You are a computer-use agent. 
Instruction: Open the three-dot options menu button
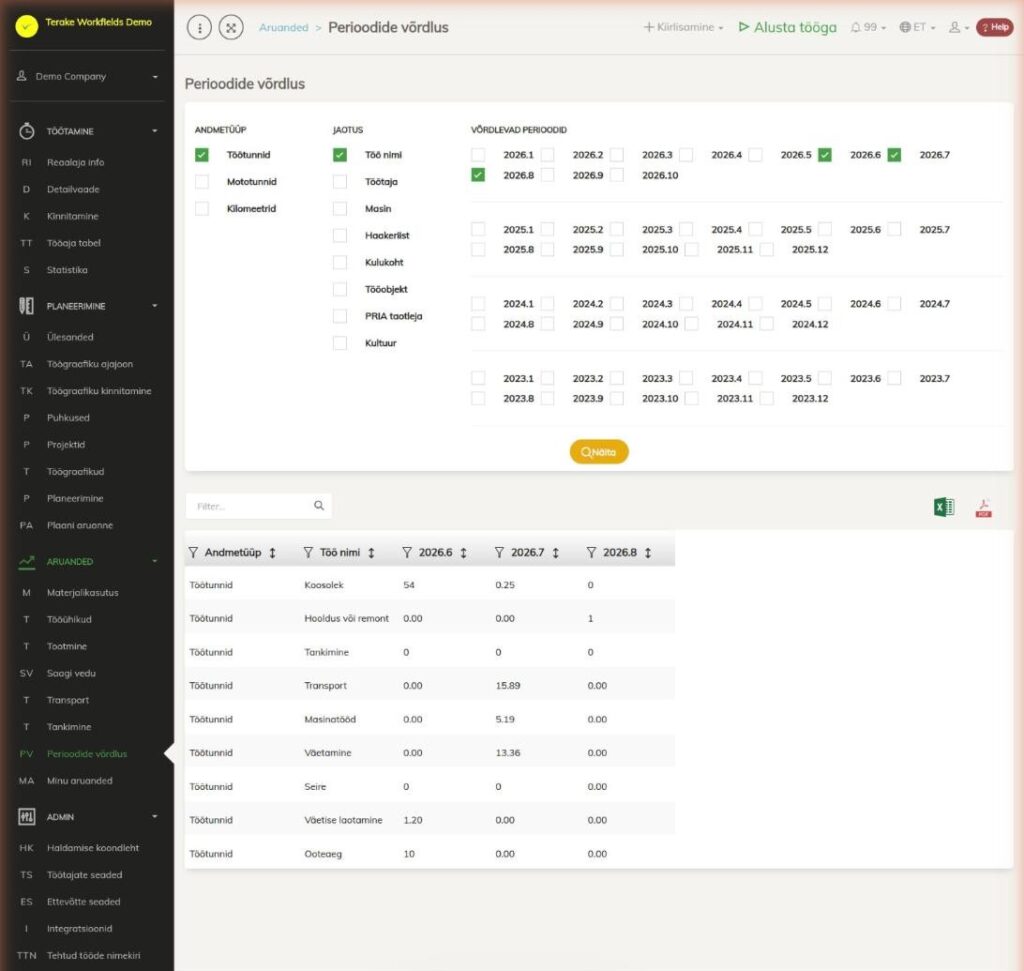click(x=199, y=27)
